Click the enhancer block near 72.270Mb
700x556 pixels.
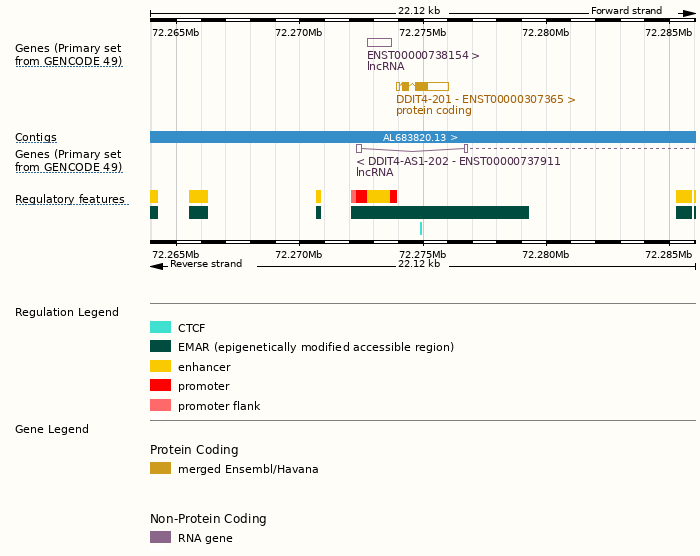(x=318, y=196)
